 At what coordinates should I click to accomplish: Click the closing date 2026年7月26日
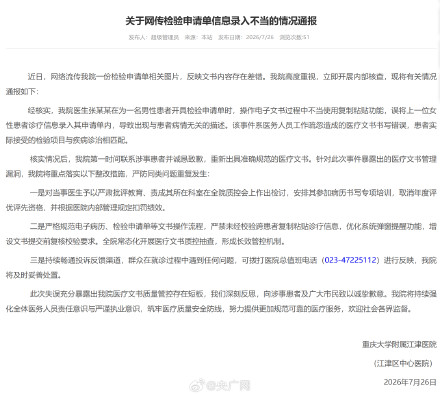coord(410,382)
